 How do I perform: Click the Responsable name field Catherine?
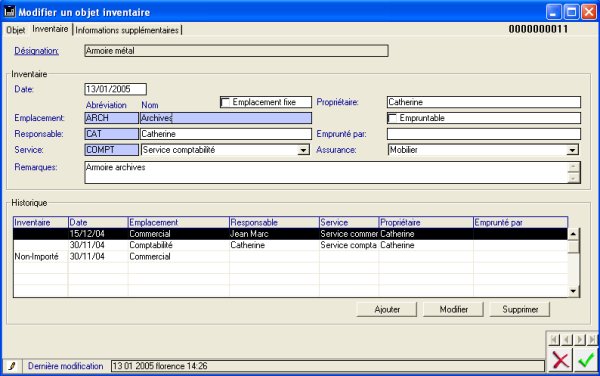[x=226, y=134]
